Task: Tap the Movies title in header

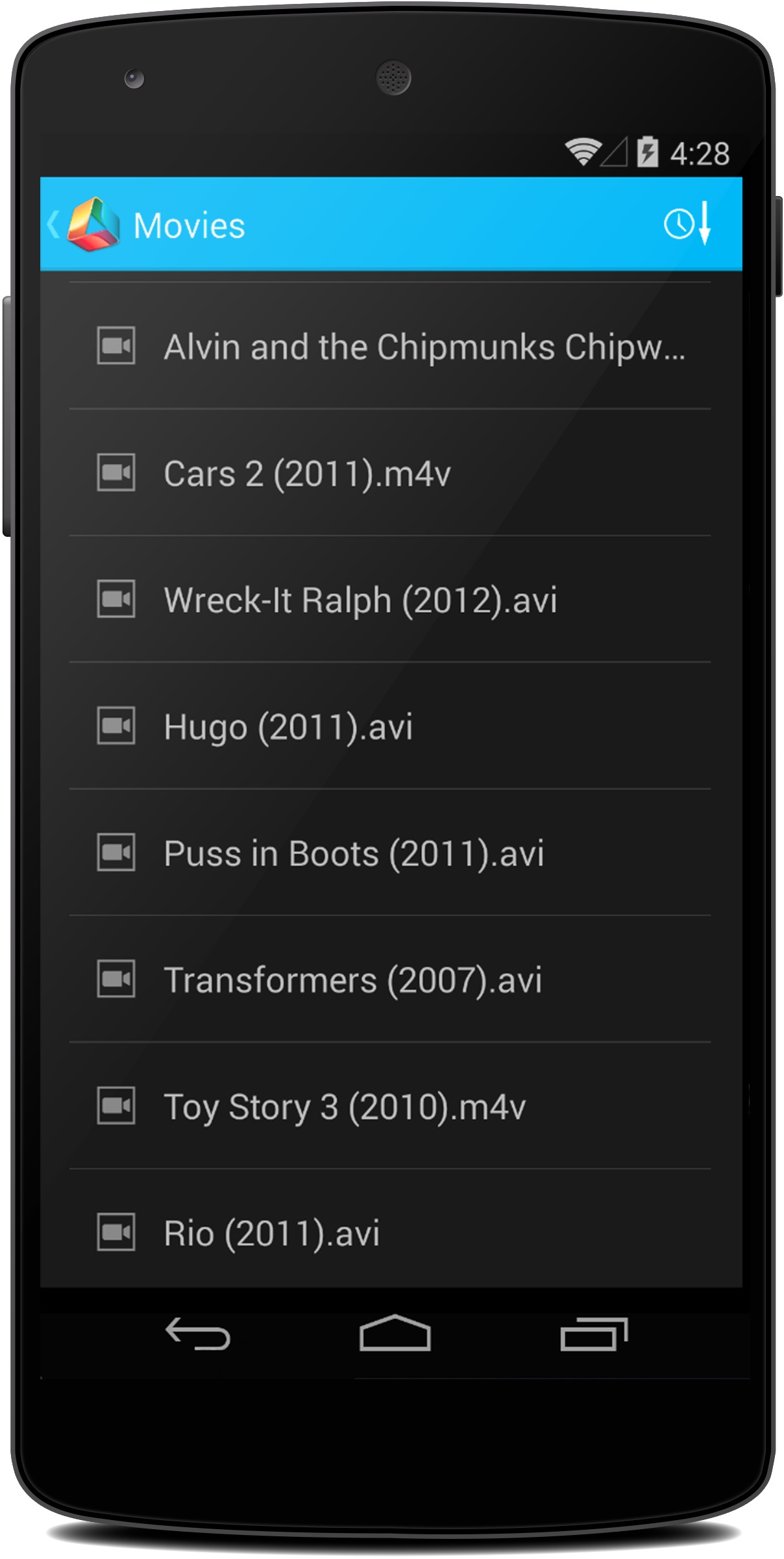Action: (189, 226)
